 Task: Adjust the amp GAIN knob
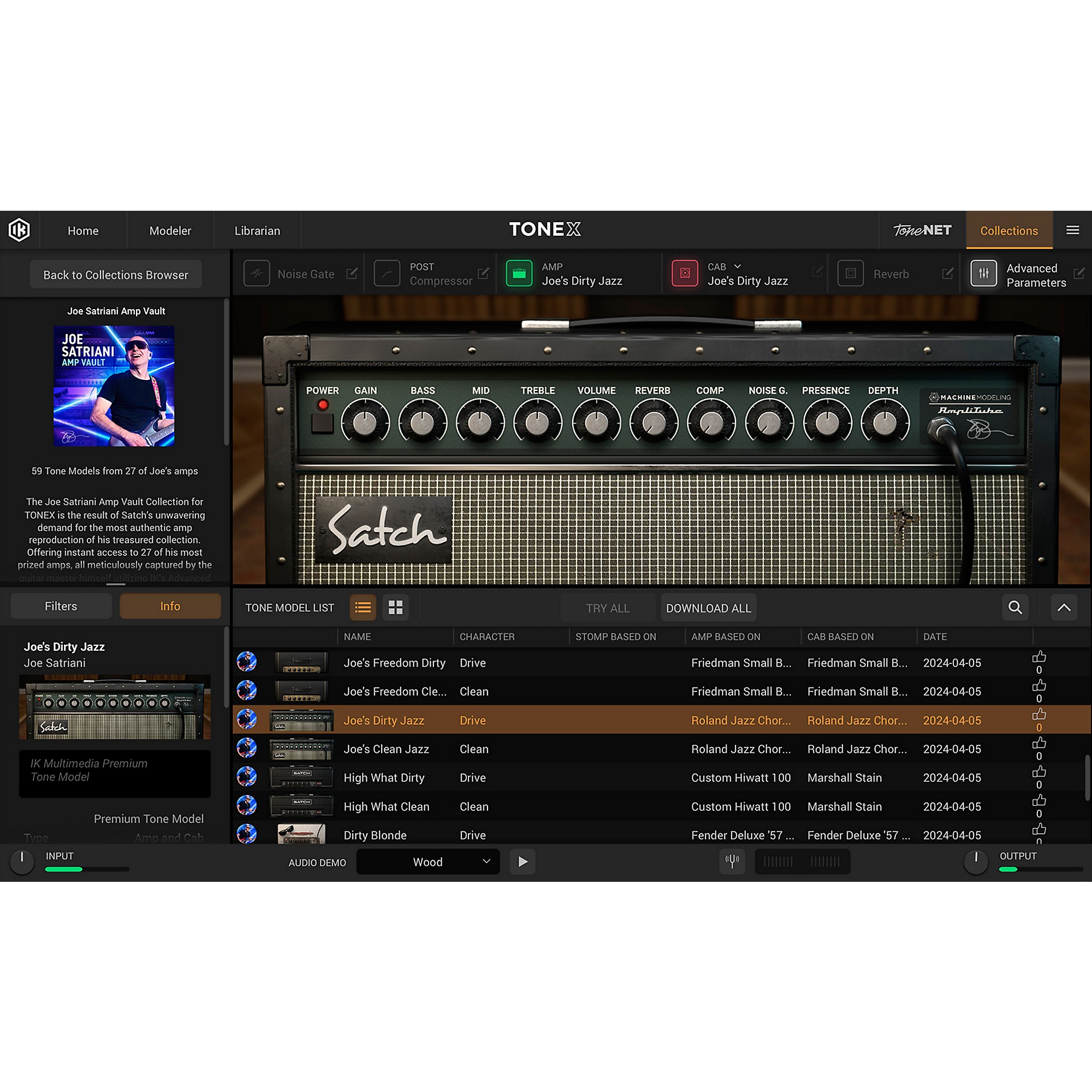click(365, 422)
